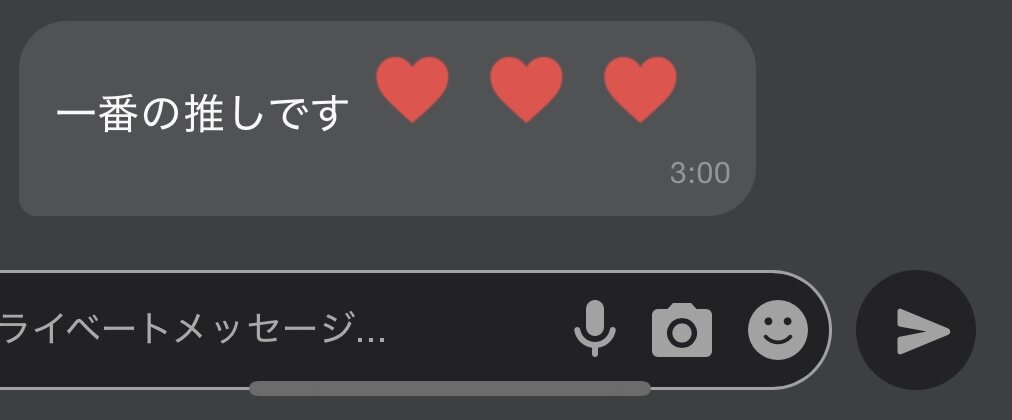Click the last red heart emoji
This screenshot has height=420, width=1012.
pos(640,89)
